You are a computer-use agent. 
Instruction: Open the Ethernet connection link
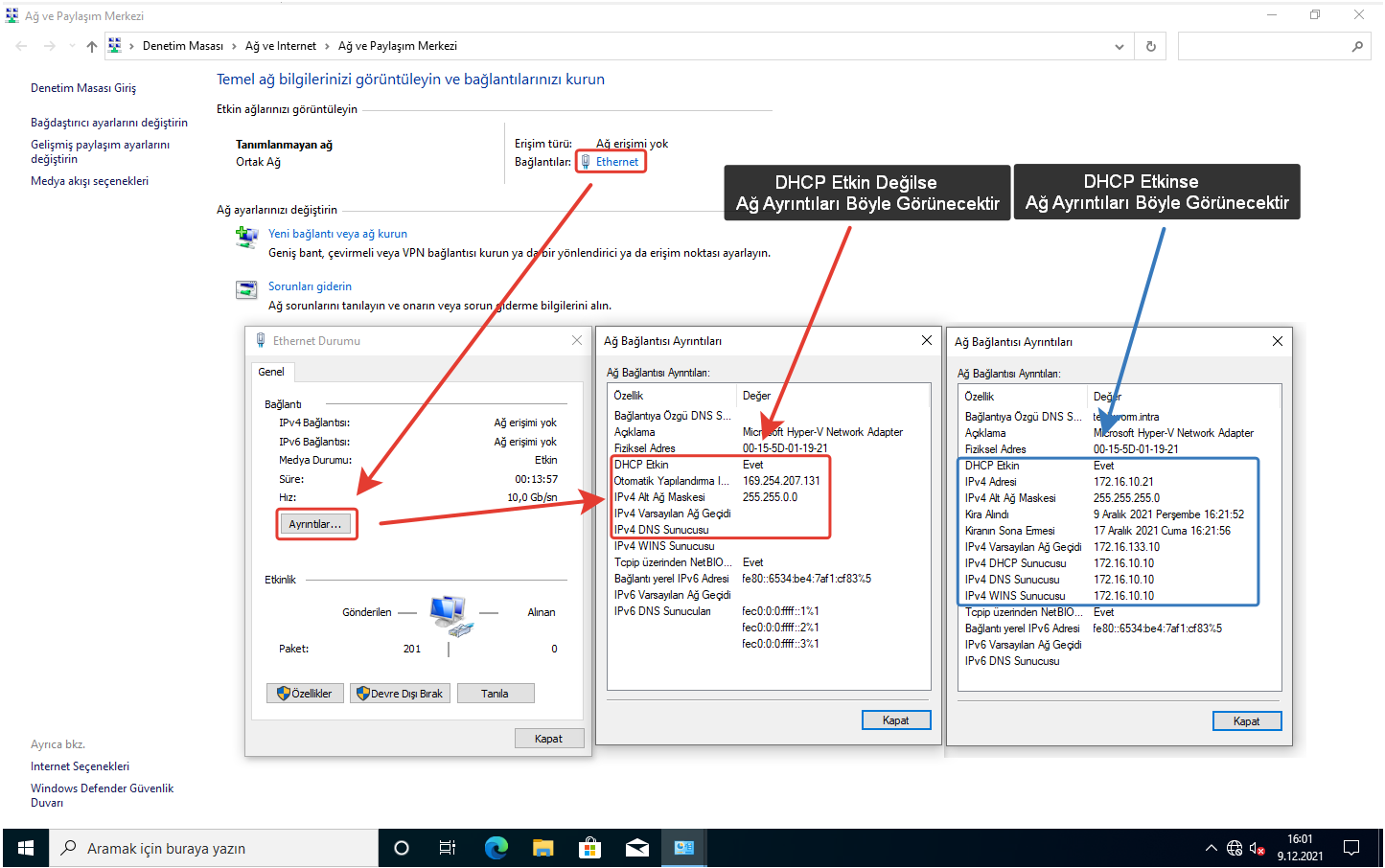point(616,162)
